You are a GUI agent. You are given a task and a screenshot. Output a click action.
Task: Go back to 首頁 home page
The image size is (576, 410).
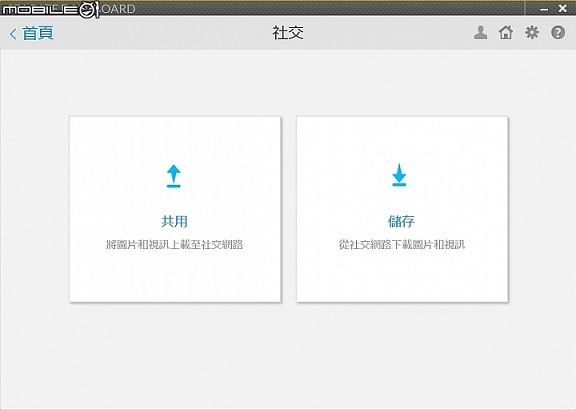(x=32, y=33)
